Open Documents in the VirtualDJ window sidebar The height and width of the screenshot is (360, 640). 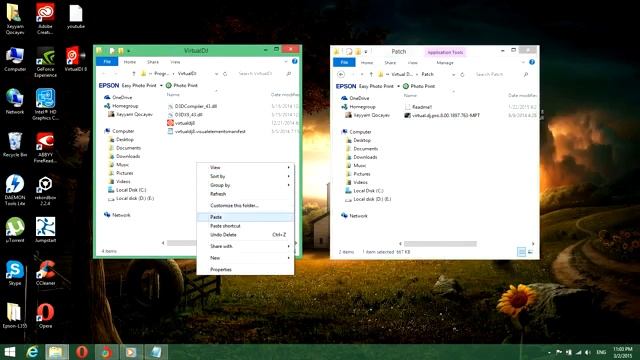click(x=124, y=148)
